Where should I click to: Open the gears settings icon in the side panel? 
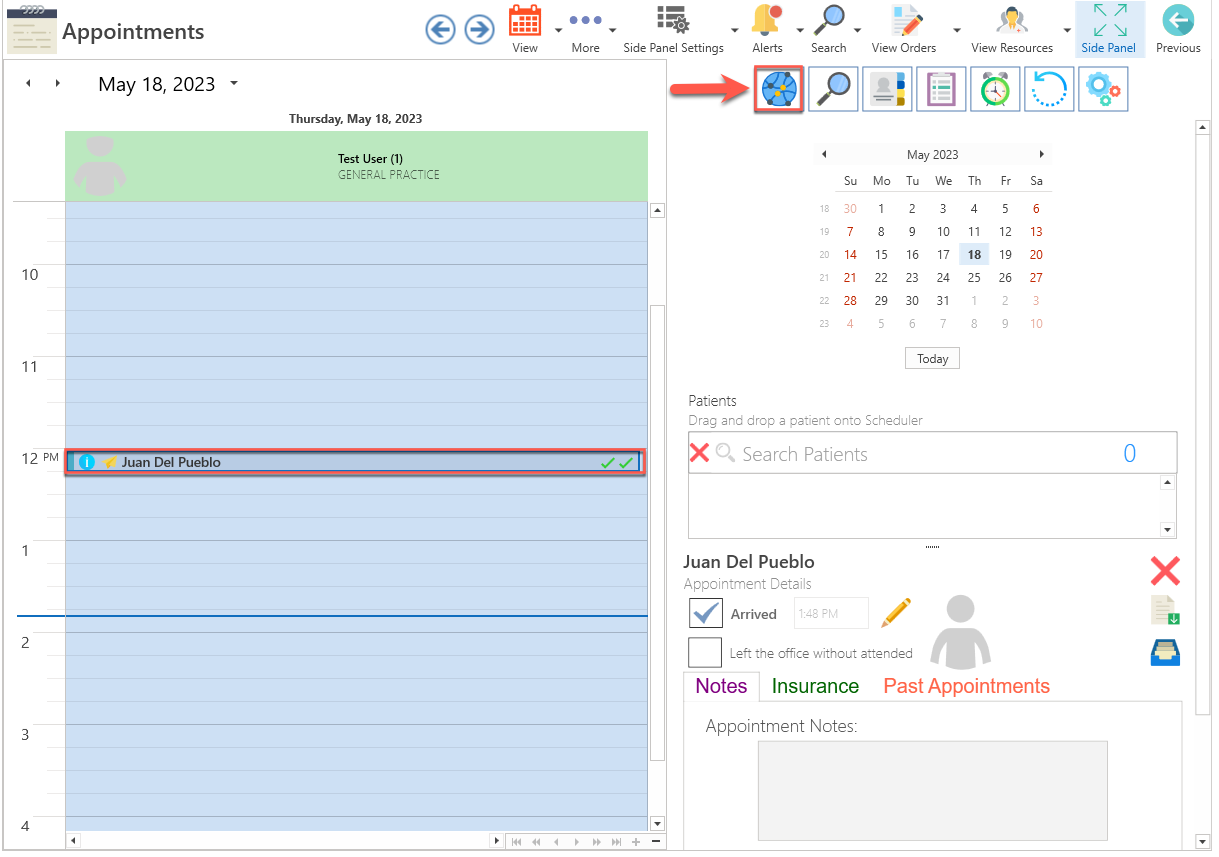click(1103, 90)
